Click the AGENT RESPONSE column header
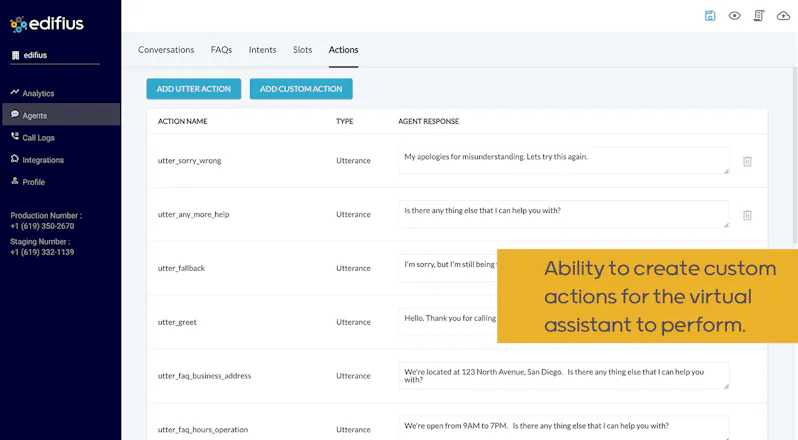798x440 pixels. (429, 121)
